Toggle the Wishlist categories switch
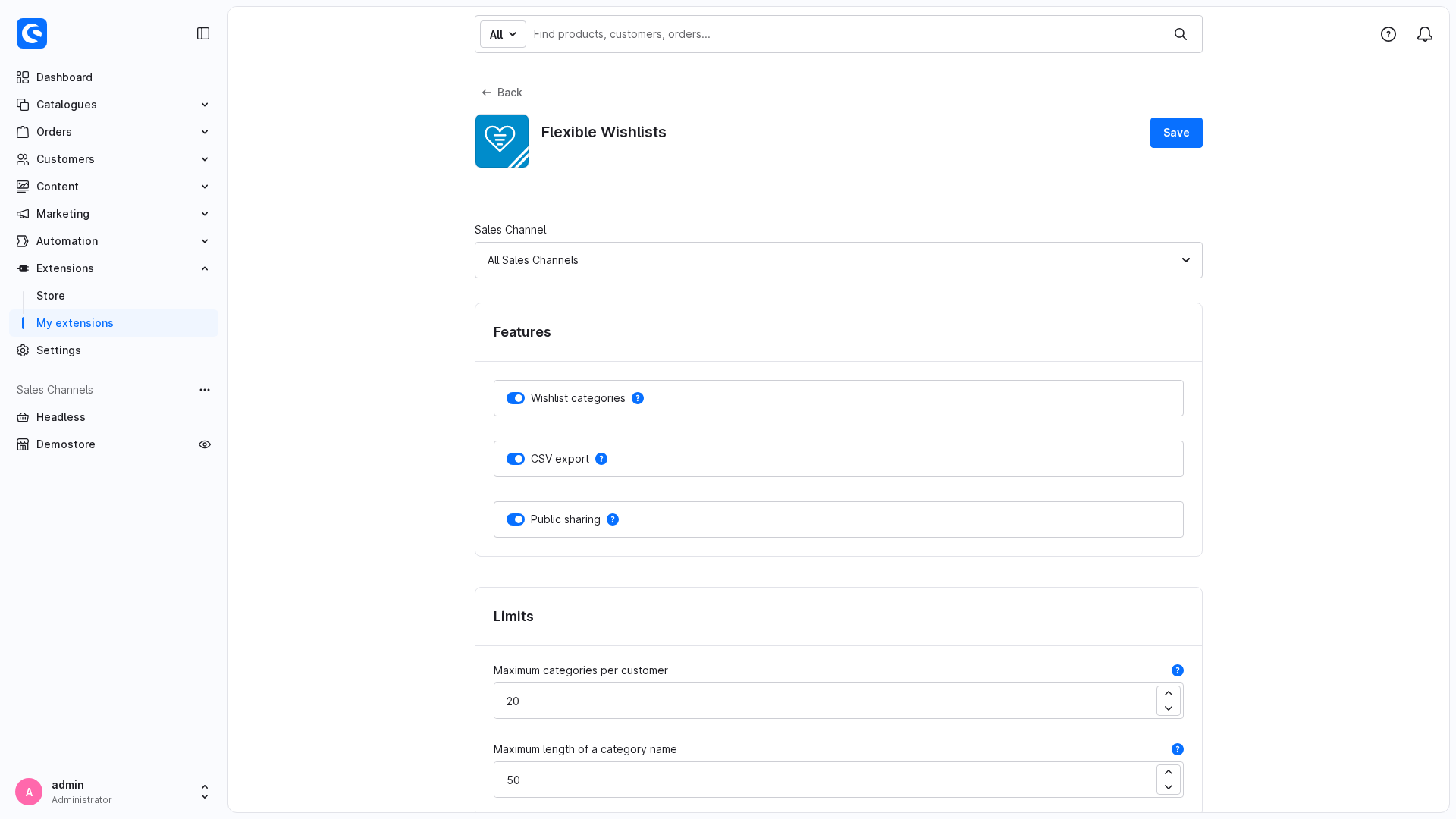 click(516, 398)
